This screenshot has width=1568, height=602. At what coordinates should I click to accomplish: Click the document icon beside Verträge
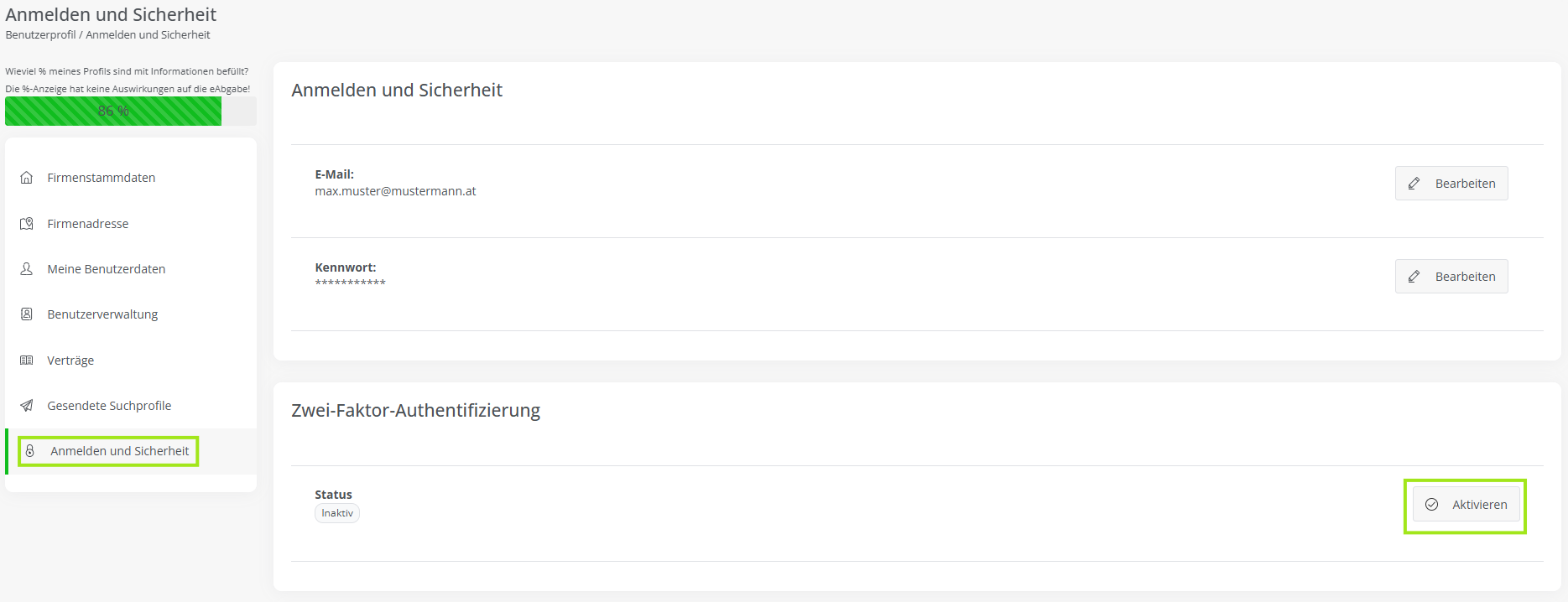(x=27, y=361)
